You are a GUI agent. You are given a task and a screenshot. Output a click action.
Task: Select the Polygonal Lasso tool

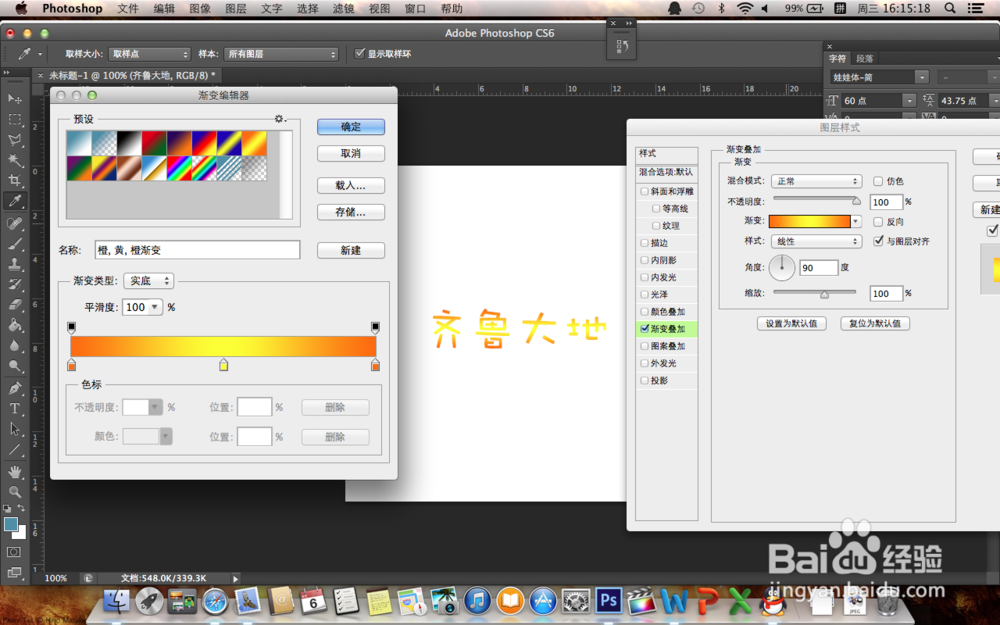point(14,140)
